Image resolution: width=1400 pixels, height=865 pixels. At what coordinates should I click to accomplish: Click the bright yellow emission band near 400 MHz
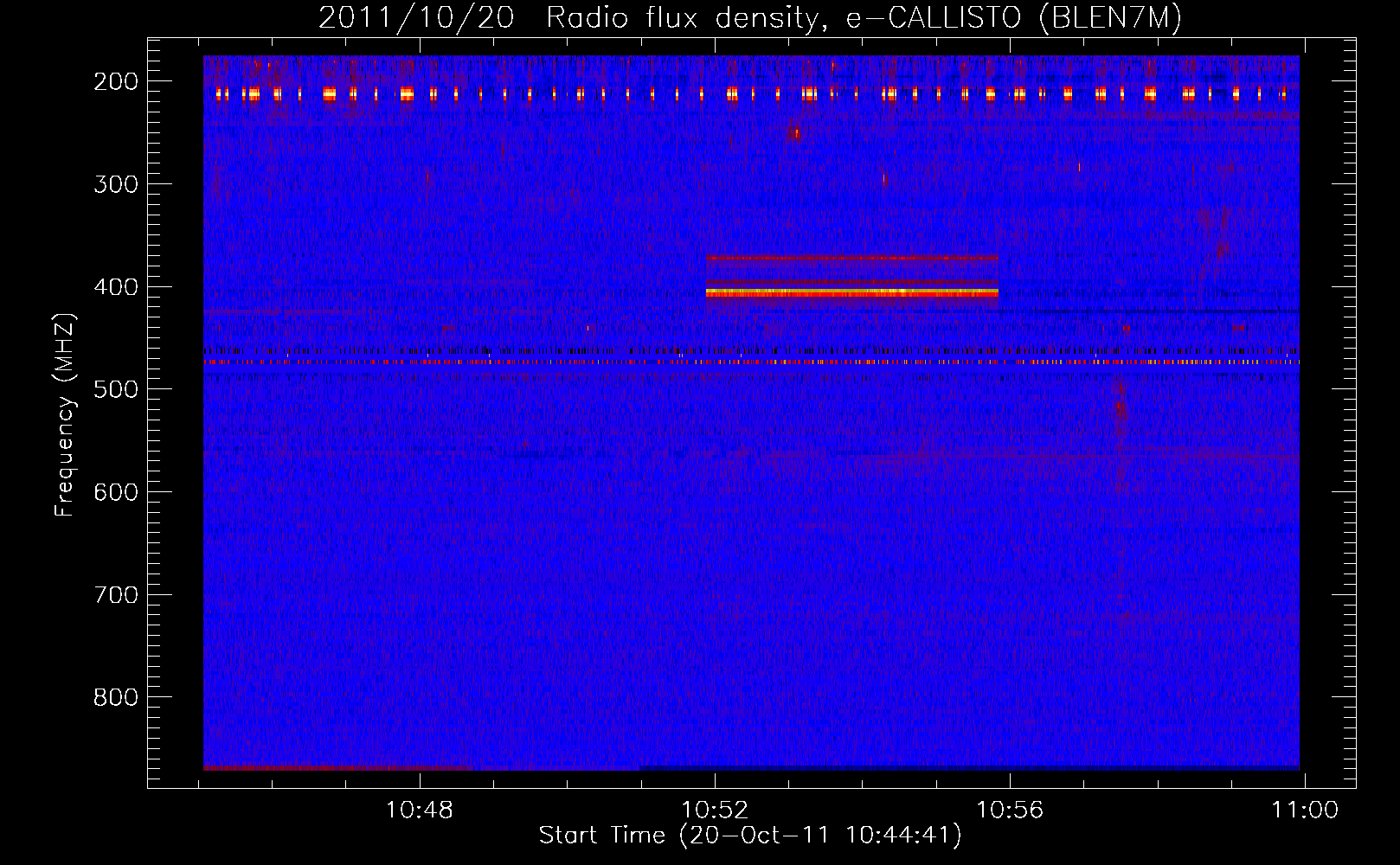click(x=851, y=293)
